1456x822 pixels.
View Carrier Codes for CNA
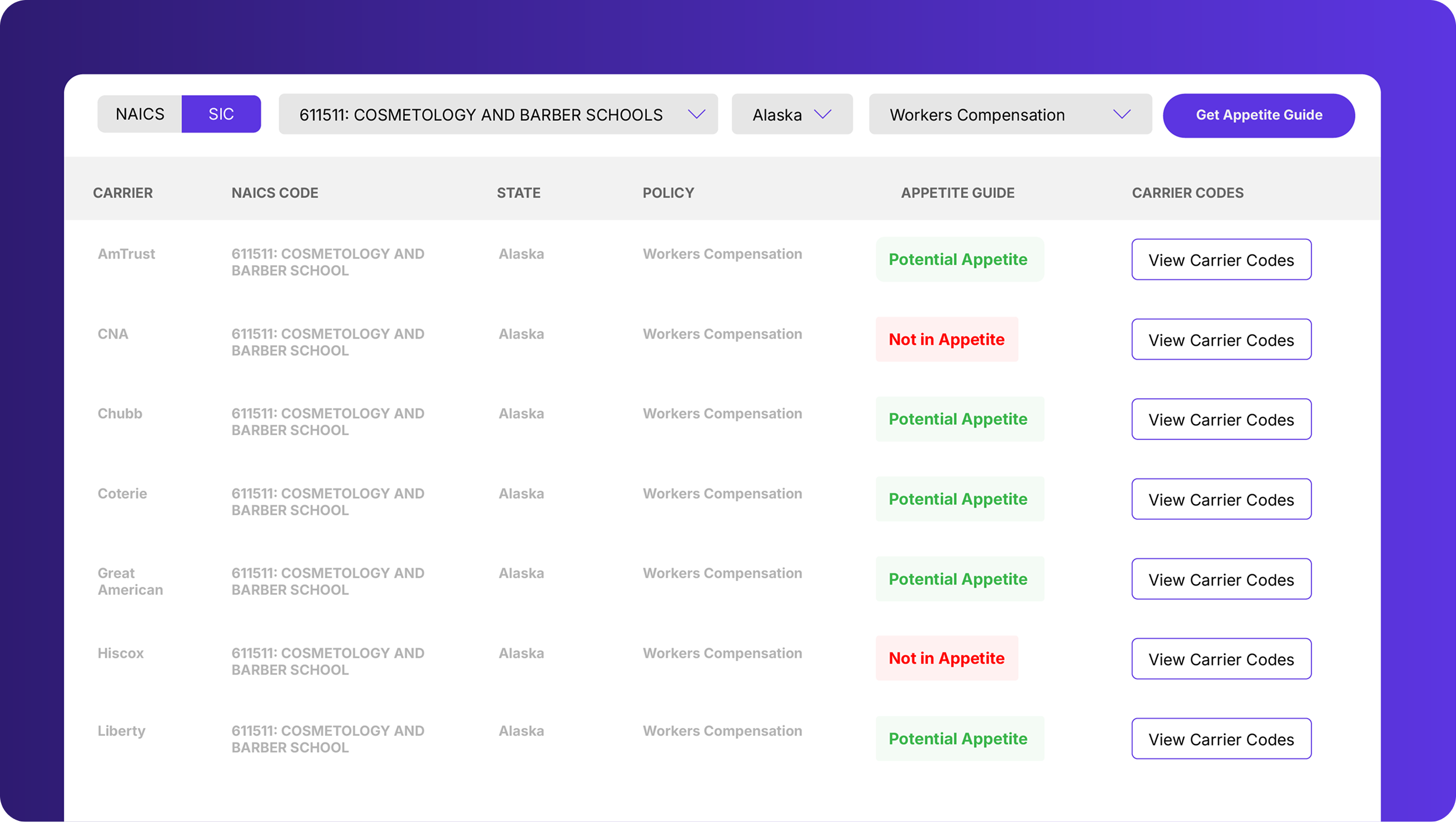1221,340
